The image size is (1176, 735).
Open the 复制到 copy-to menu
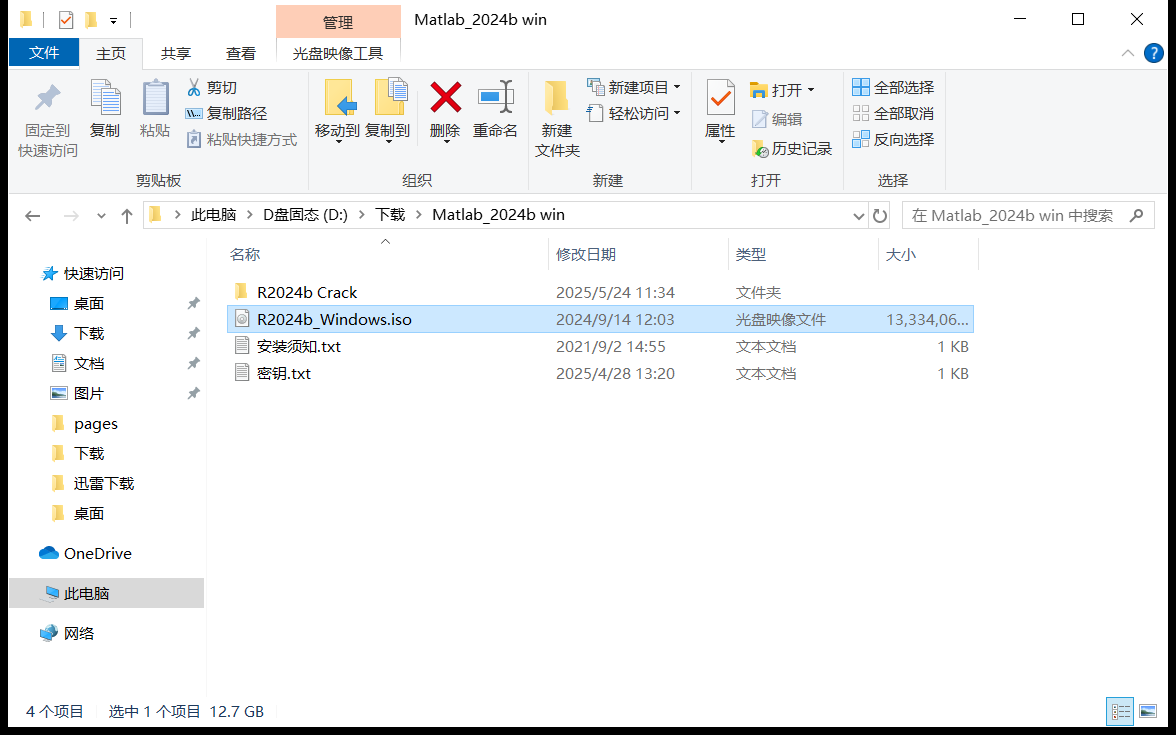(x=388, y=112)
